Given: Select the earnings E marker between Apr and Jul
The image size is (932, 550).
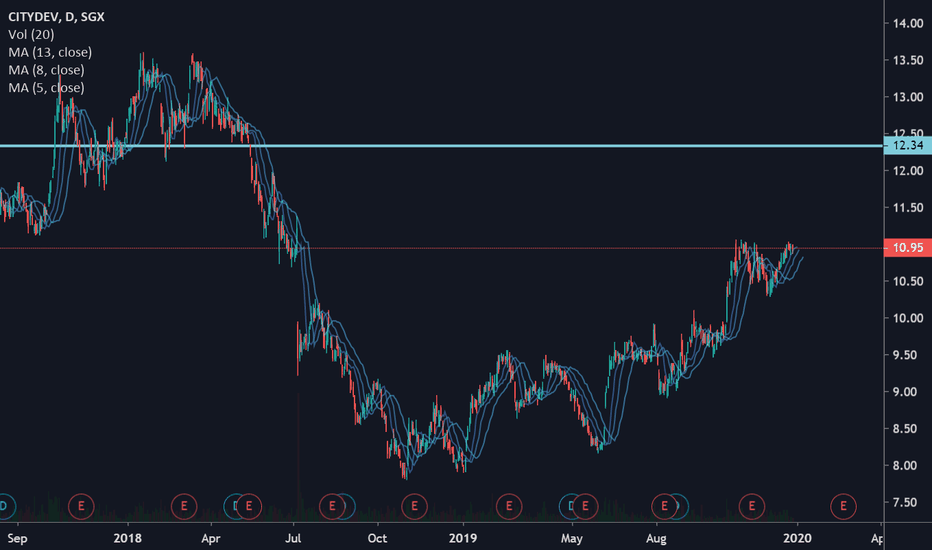Looking at the screenshot, I should tap(249, 507).
